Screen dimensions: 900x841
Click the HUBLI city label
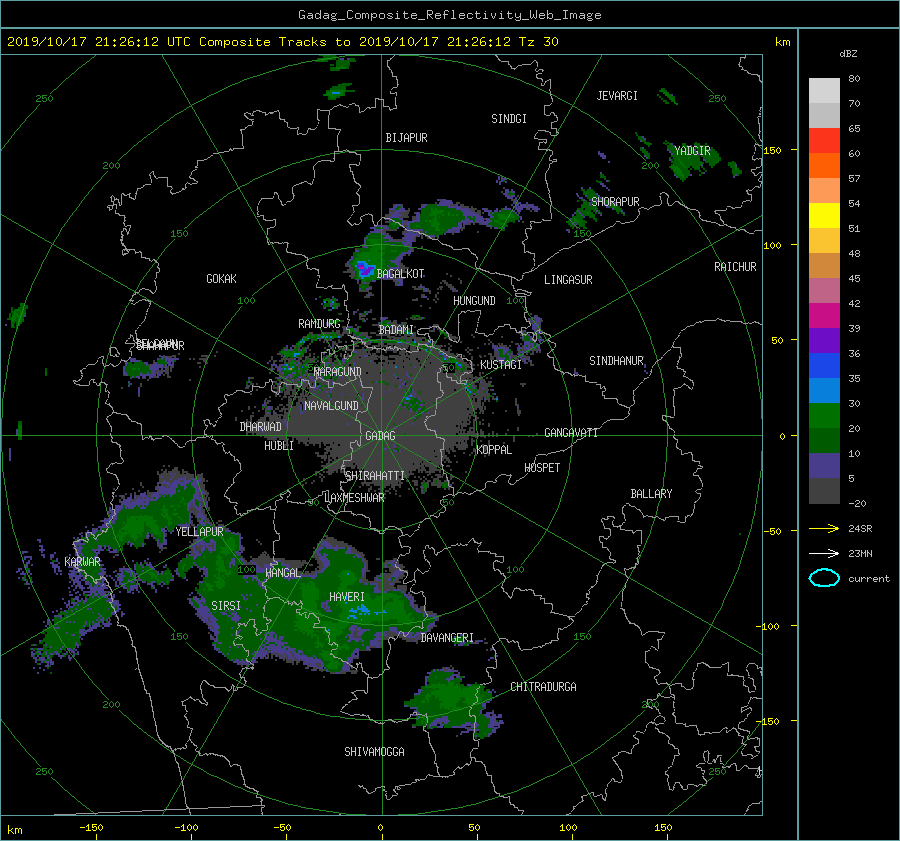coord(279,446)
